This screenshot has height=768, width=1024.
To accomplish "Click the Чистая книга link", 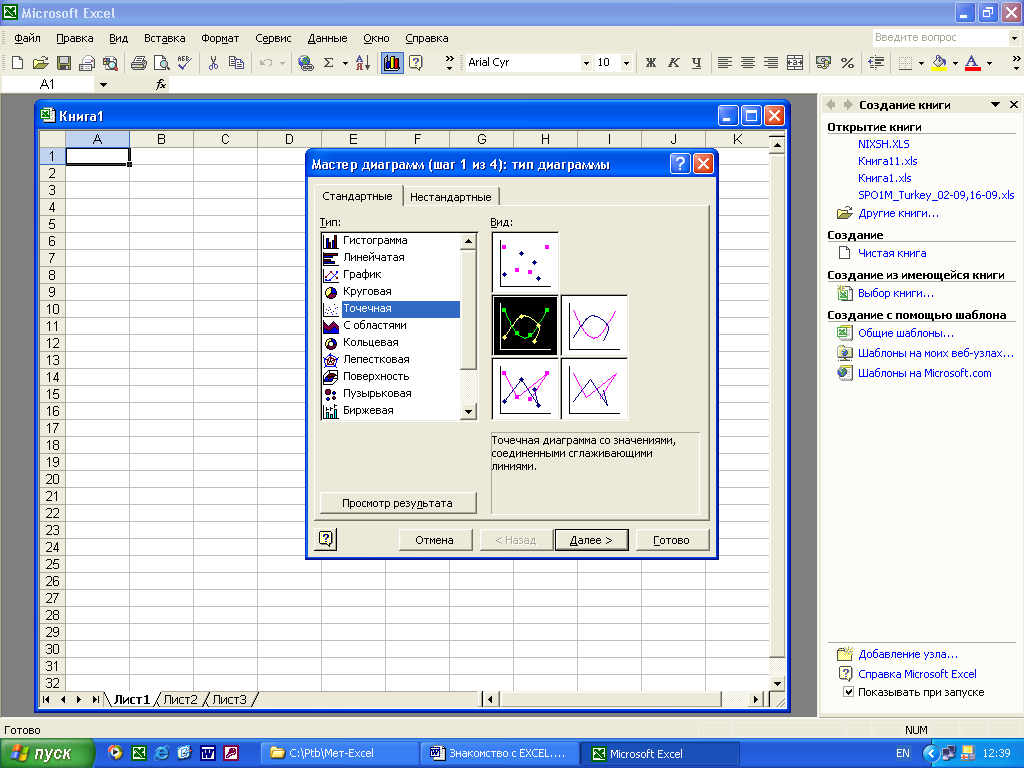I will pyautogui.click(x=892, y=253).
